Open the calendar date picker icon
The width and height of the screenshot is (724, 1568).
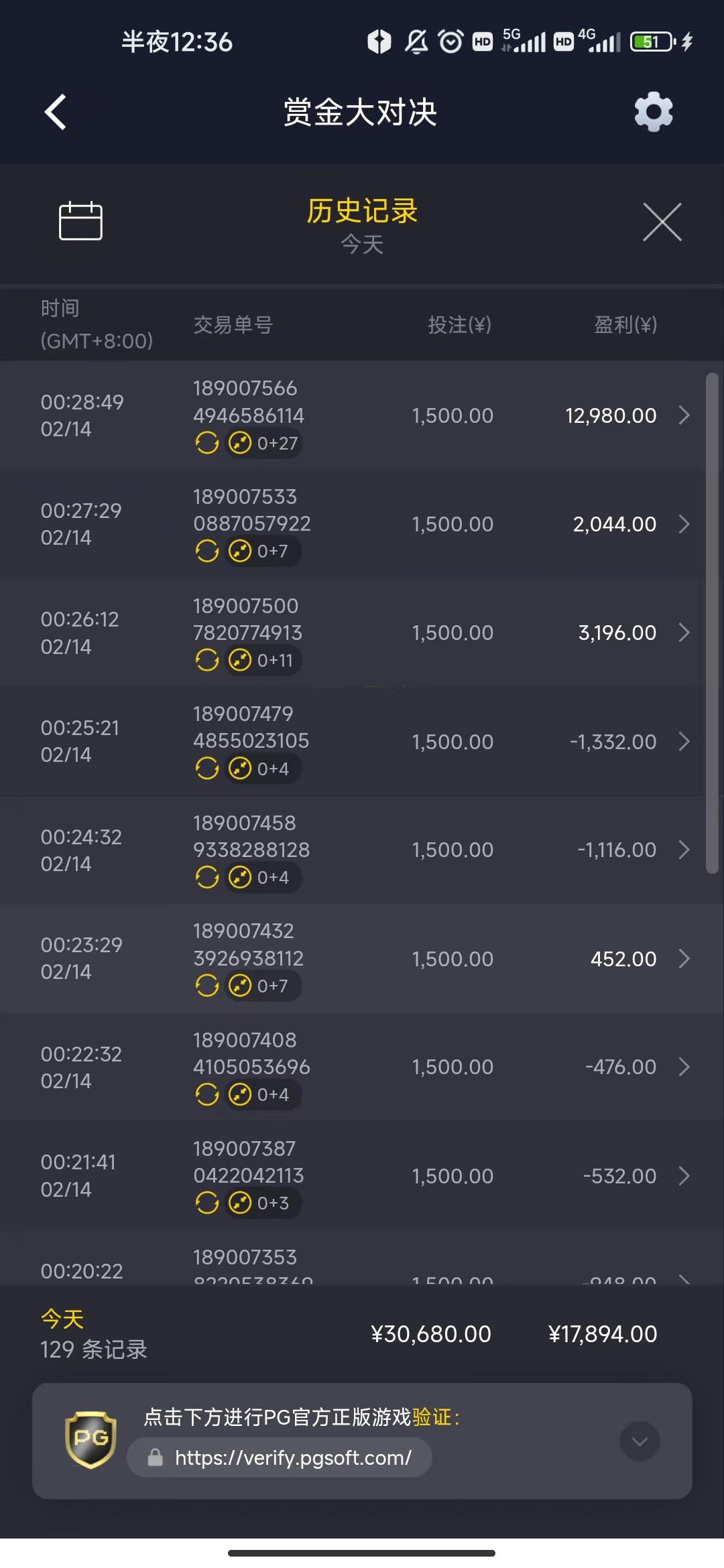[80, 220]
